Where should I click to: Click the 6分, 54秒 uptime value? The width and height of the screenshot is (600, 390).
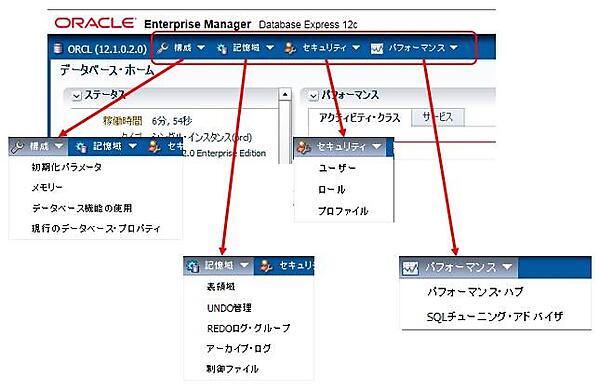click(x=172, y=121)
